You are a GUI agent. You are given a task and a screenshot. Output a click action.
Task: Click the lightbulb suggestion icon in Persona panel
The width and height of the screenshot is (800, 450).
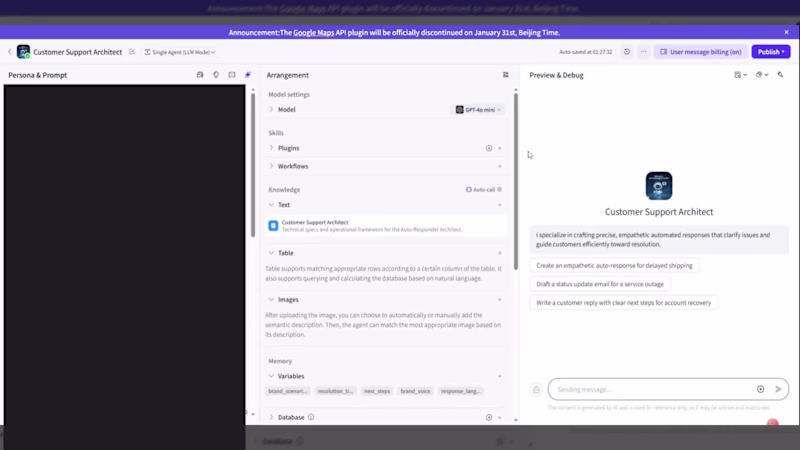[216, 74]
